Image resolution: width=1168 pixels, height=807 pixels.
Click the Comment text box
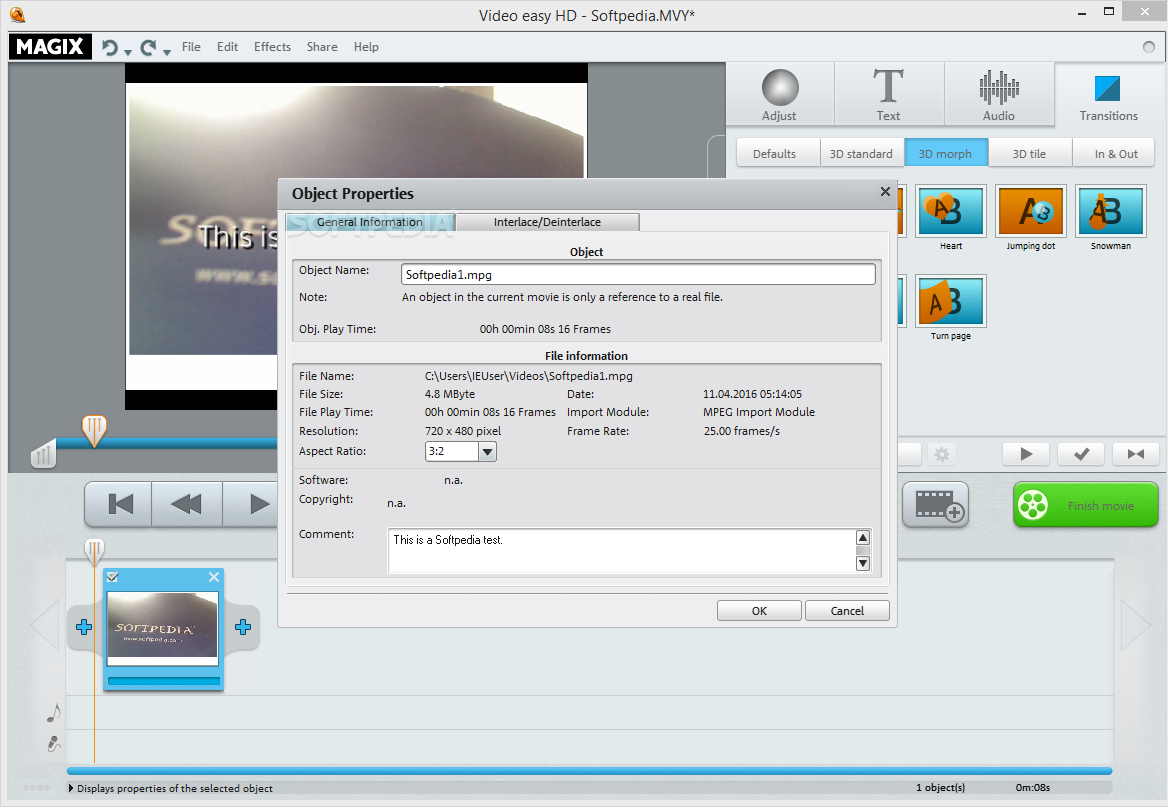point(622,551)
